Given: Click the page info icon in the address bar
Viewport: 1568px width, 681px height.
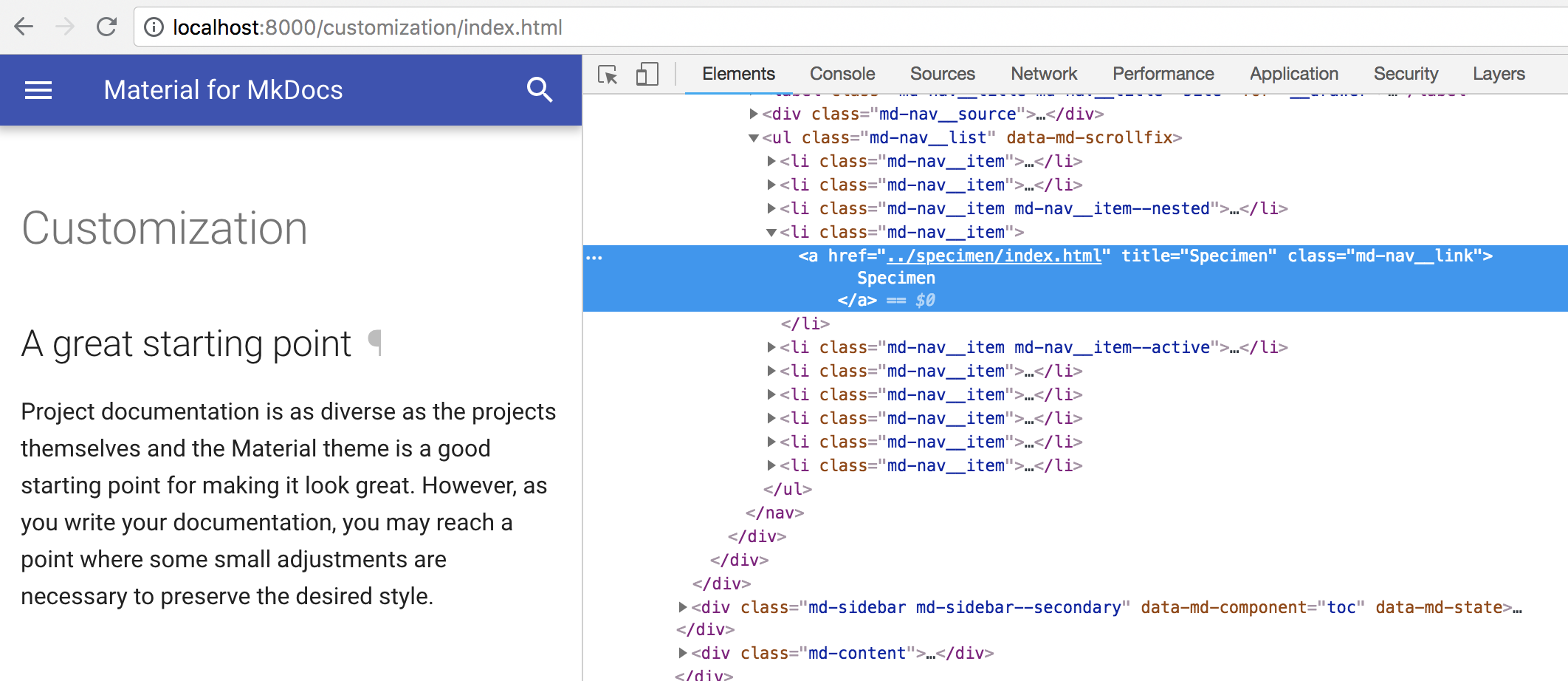Looking at the screenshot, I should pos(153,27).
